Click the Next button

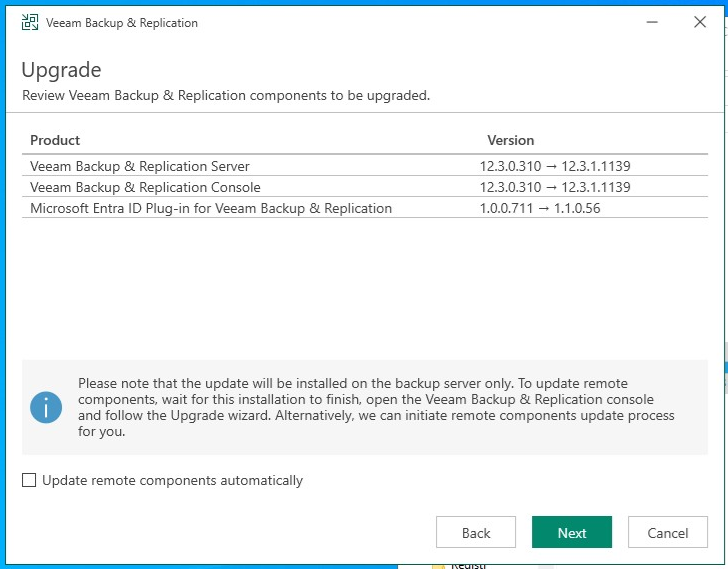click(x=572, y=532)
